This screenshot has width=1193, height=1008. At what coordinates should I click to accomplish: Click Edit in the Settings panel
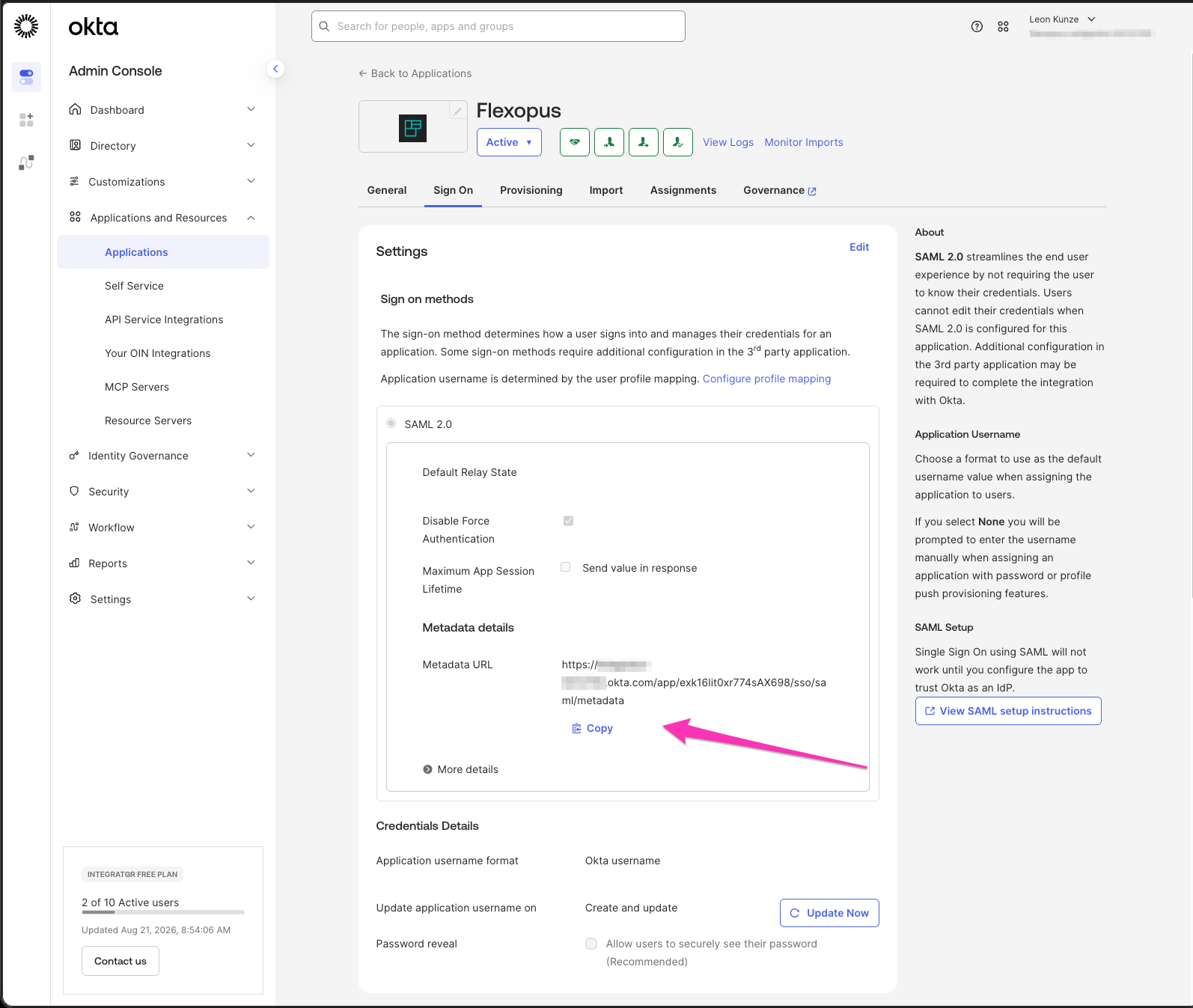coord(859,247)
